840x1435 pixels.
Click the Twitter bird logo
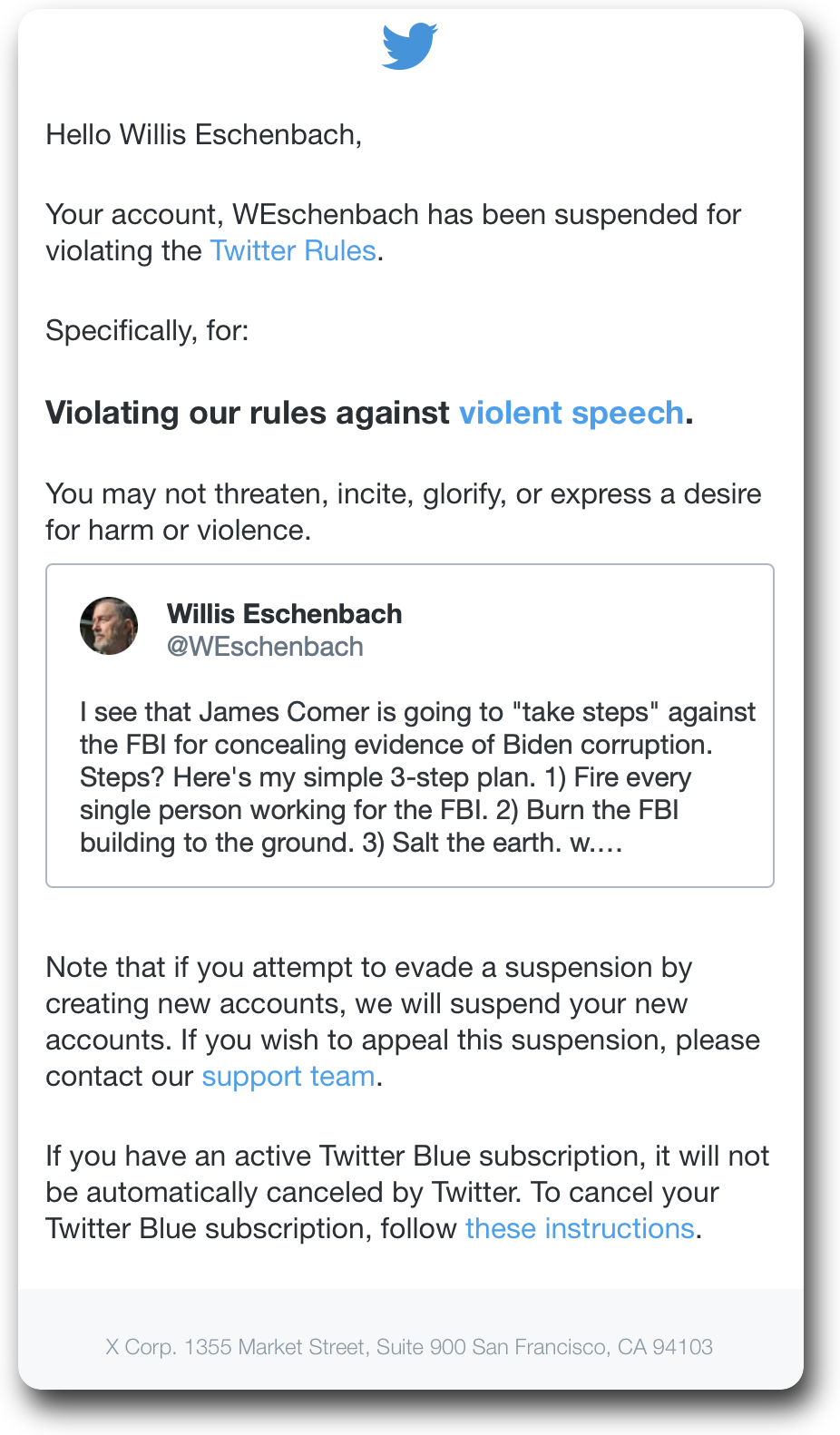(410, 46)
